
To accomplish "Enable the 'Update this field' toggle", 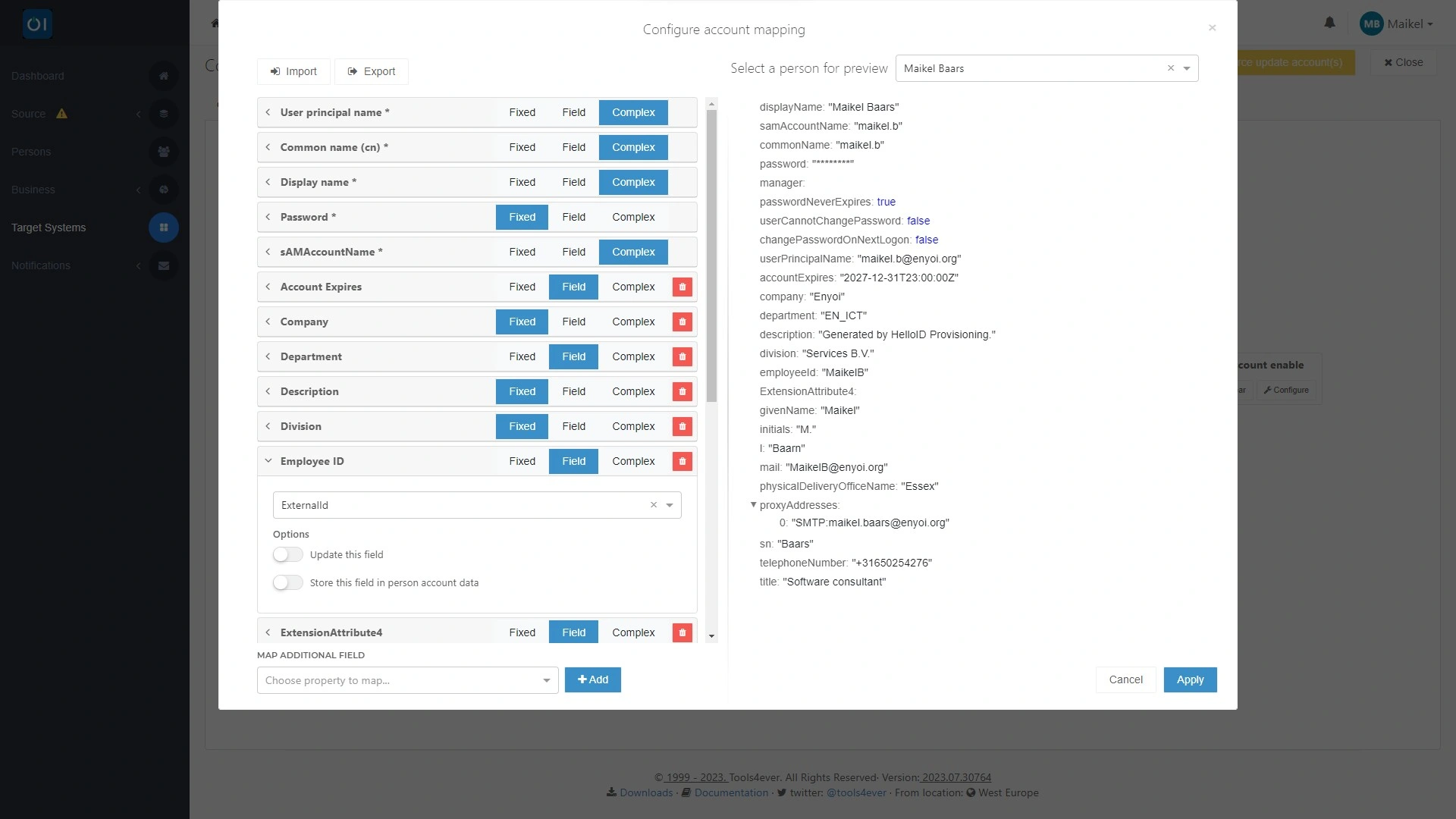I will coord(288,555).
